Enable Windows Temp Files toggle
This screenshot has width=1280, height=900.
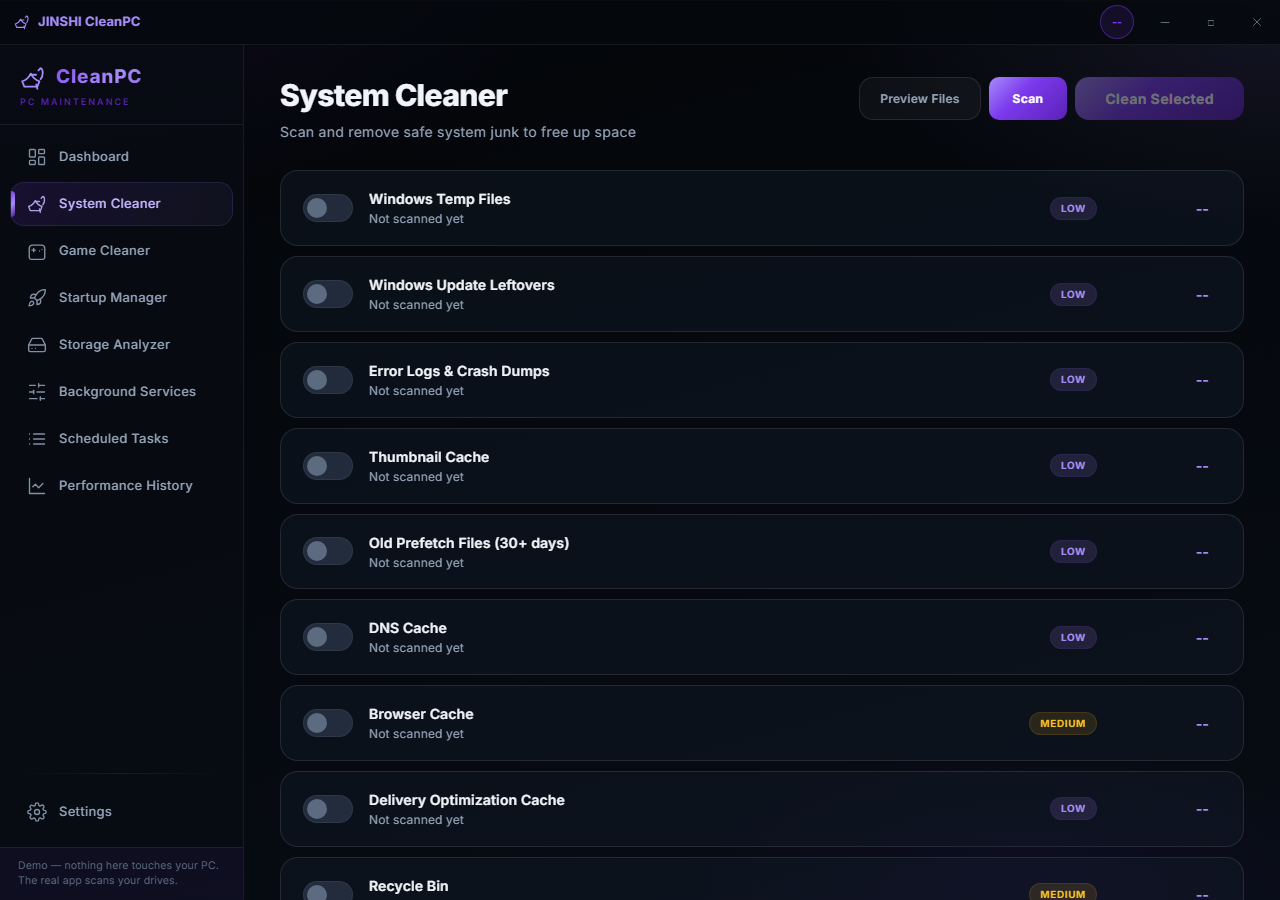[x=328, y=208]
